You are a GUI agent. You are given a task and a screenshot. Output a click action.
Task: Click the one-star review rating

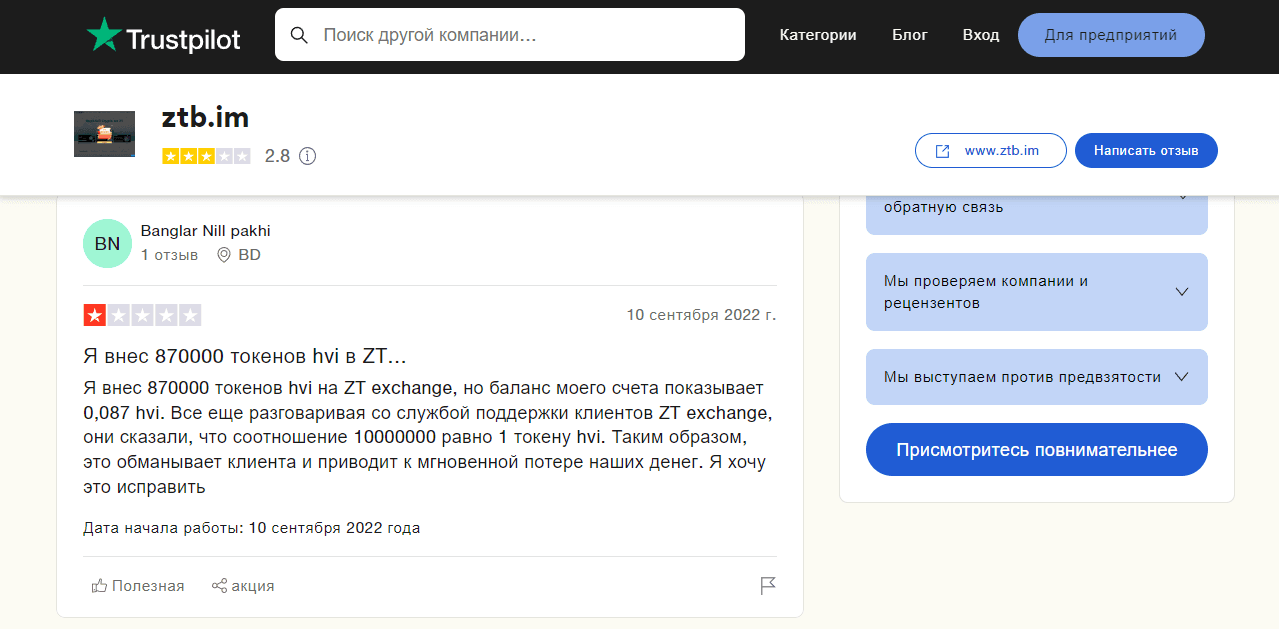(x=142, y=315)
